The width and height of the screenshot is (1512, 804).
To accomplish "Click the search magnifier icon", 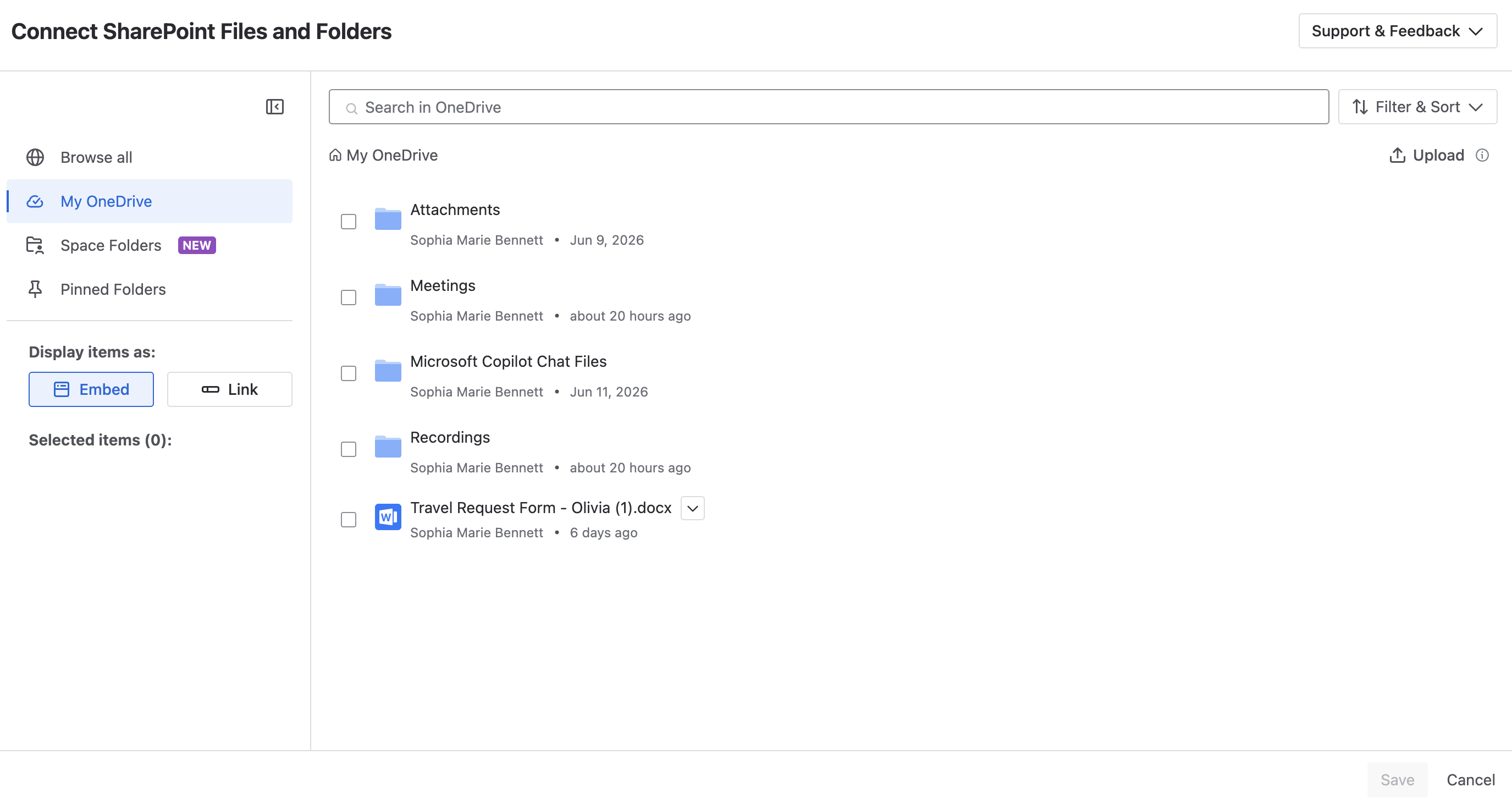I will [351, 108].
